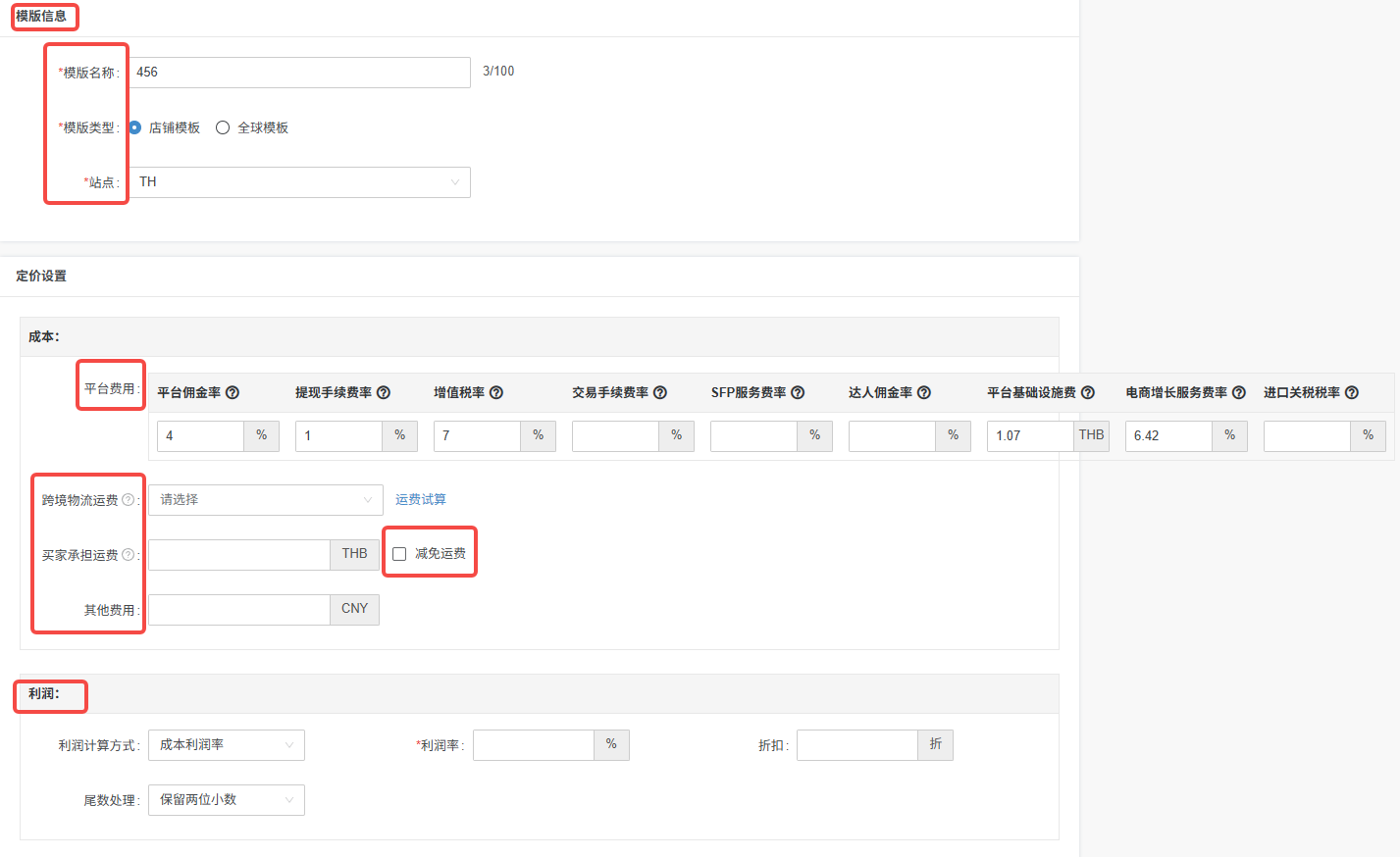The image size is (1400, 857).
Task: Click the 利润率 percentage input field
Action: [533, 745]
